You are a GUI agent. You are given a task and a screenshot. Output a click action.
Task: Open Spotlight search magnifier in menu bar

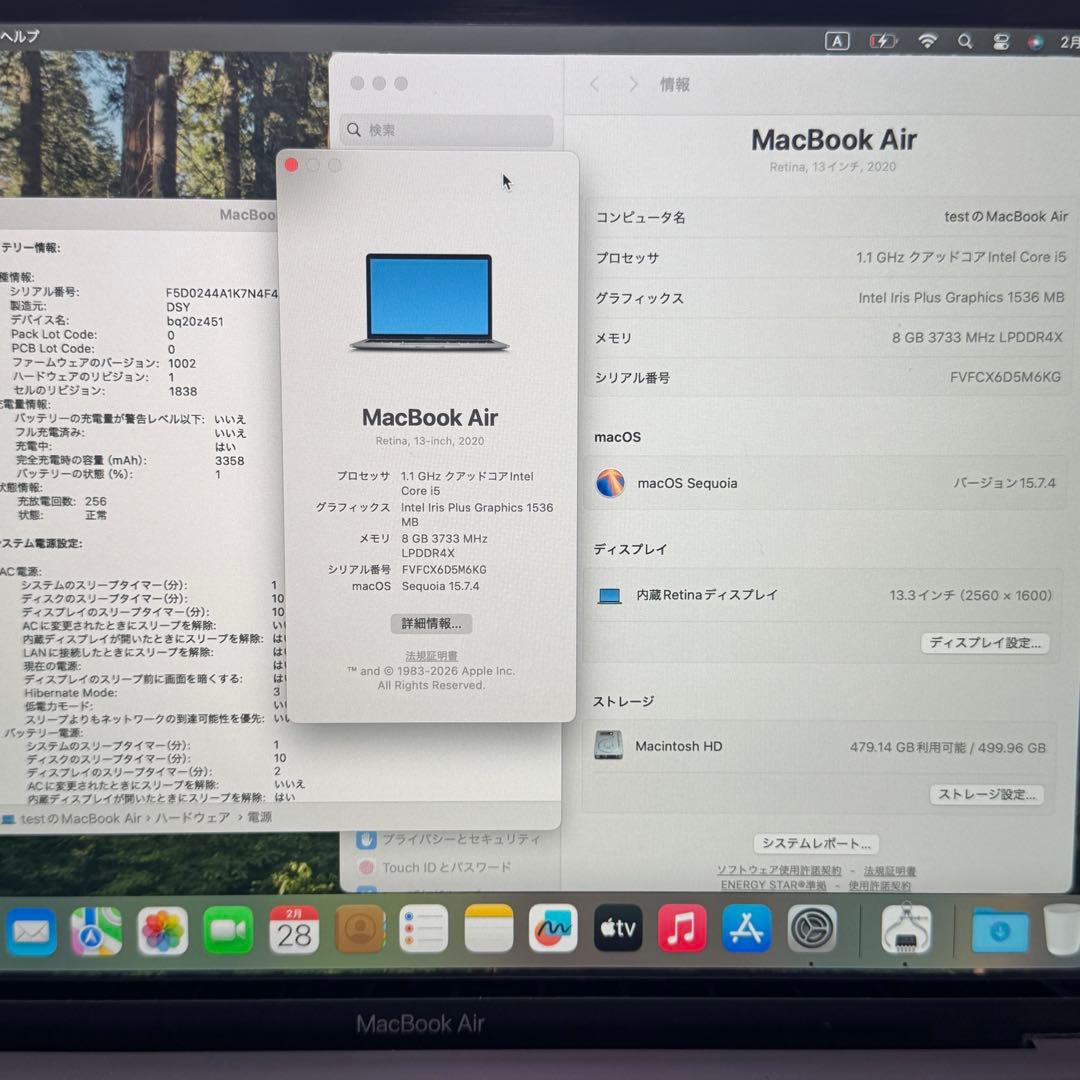point(965,41)
